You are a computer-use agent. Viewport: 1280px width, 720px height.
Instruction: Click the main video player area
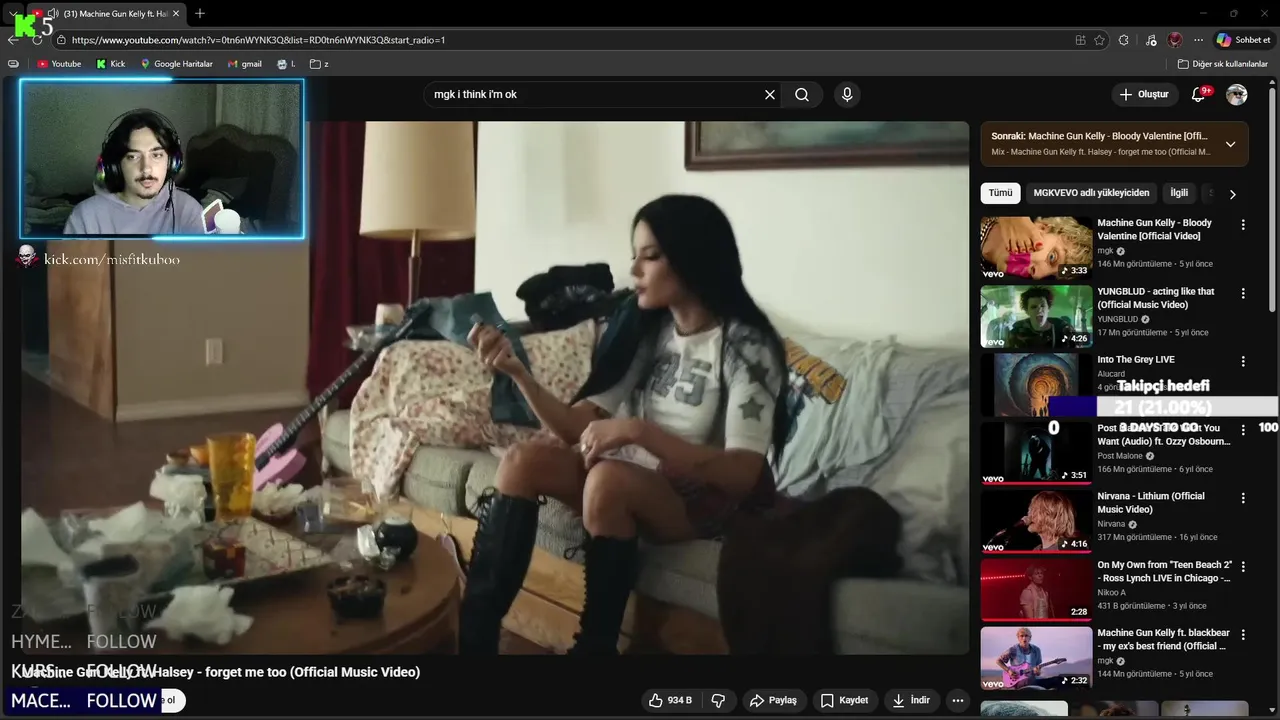[495, 388]
